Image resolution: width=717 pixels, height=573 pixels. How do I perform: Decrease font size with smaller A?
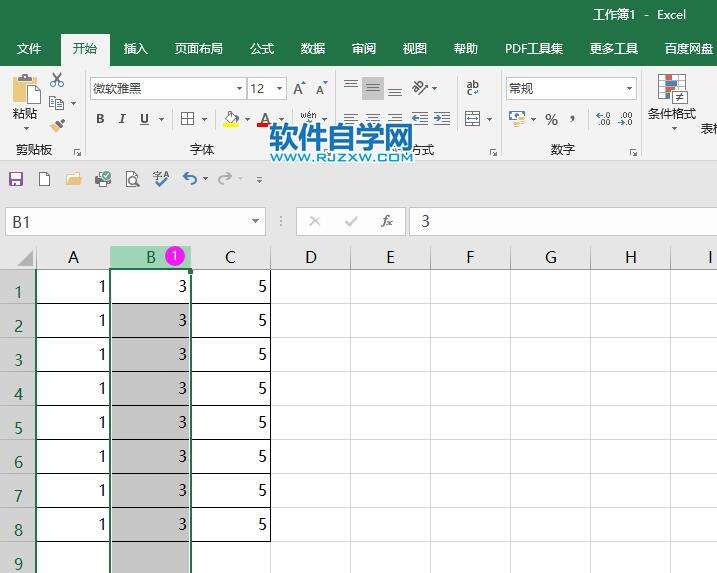[x=321, y=88]
